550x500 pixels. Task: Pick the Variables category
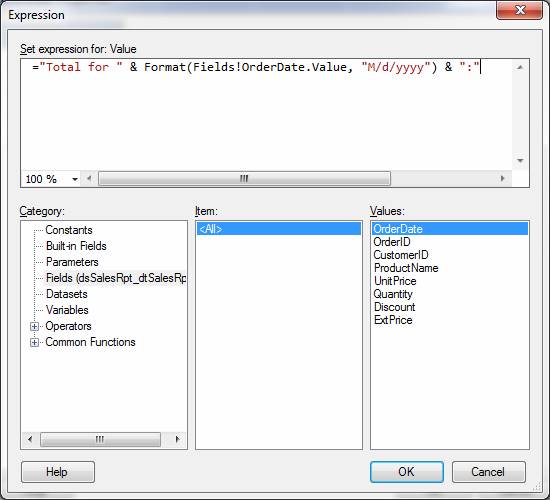tap(67, 310)
